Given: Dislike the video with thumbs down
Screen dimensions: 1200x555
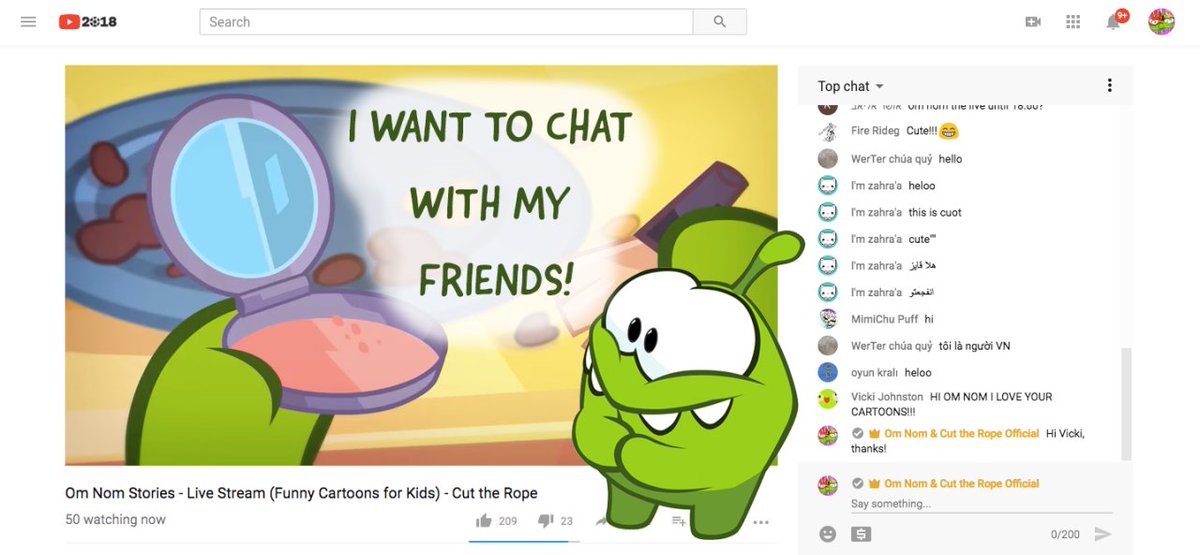Looking at the screenshot, I should coord(546,521).
